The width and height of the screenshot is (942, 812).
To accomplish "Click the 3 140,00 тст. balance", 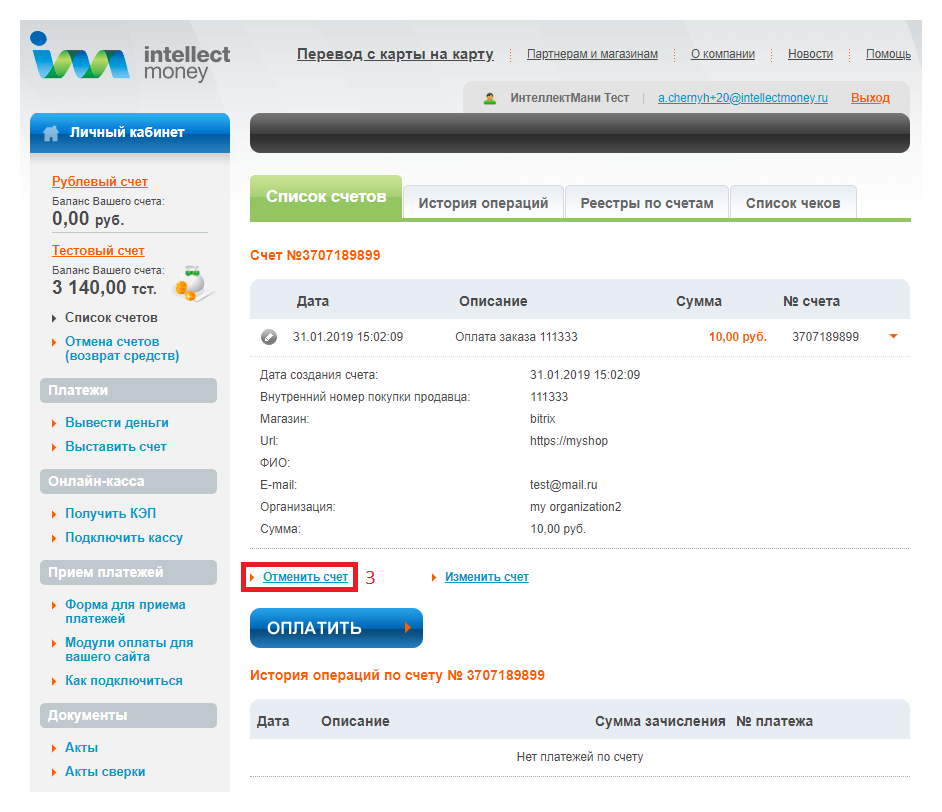I will (x=104, y=288).
